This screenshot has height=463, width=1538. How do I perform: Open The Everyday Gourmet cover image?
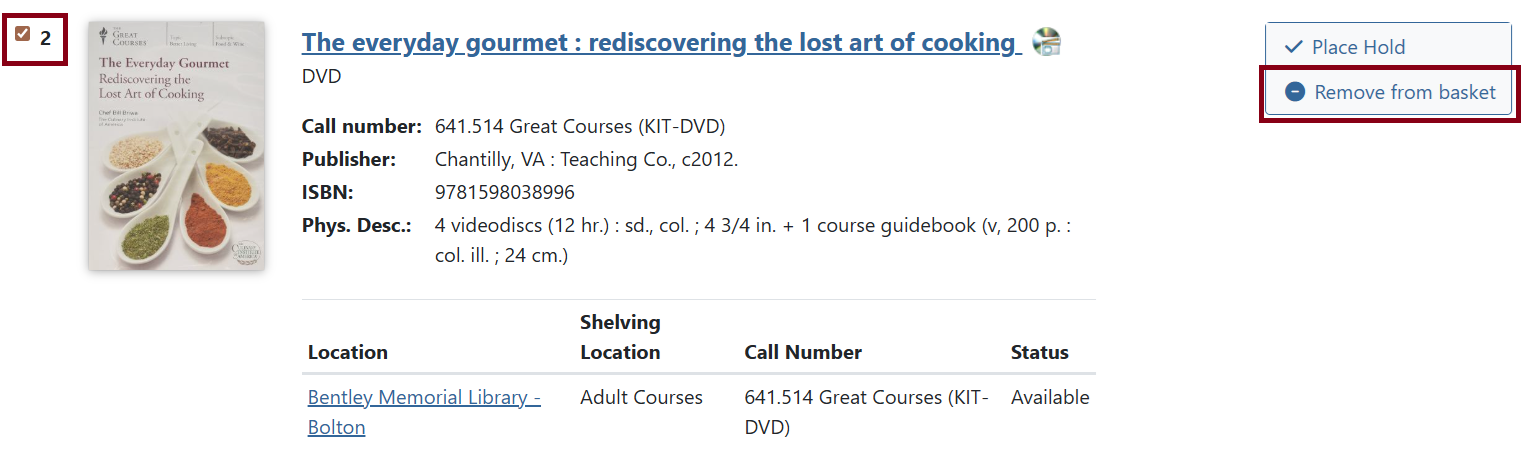(177, 146)
